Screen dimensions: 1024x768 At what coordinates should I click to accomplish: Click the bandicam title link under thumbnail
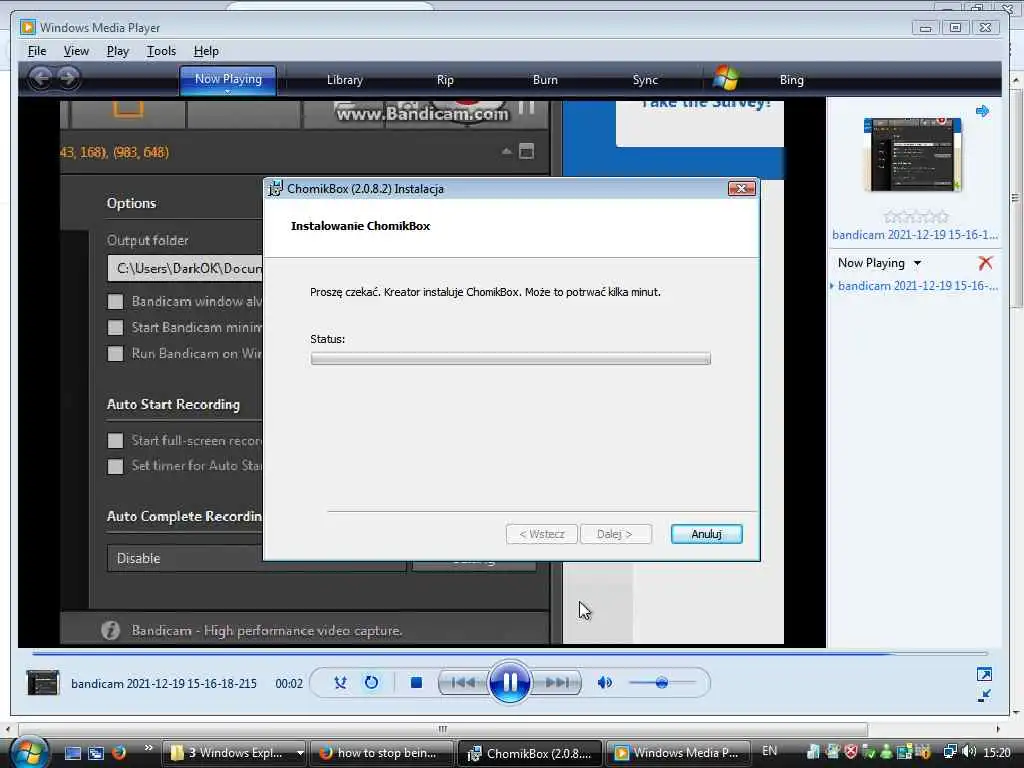[x=915, y=235]
